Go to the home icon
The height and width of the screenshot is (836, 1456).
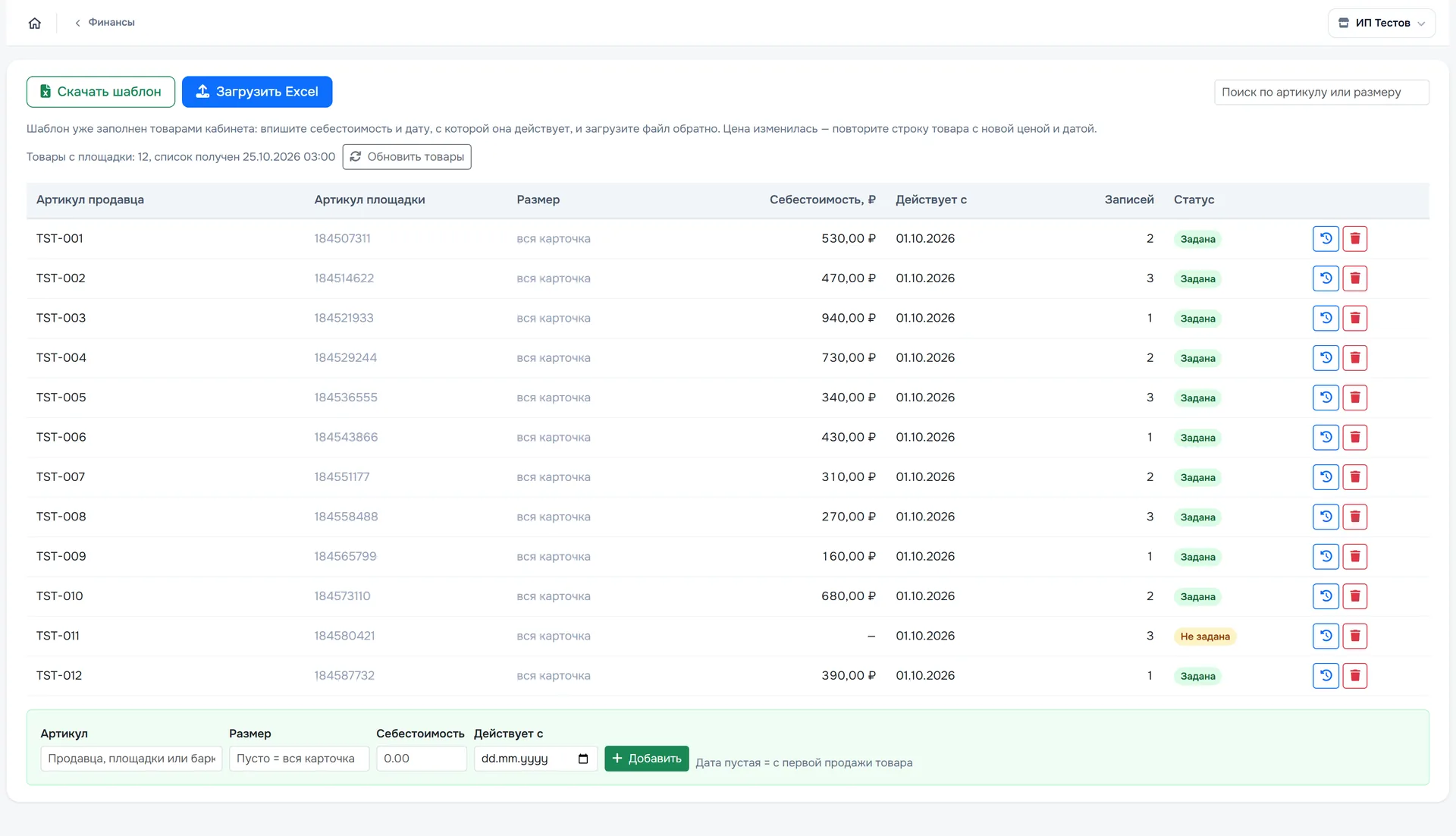(35, 23)
